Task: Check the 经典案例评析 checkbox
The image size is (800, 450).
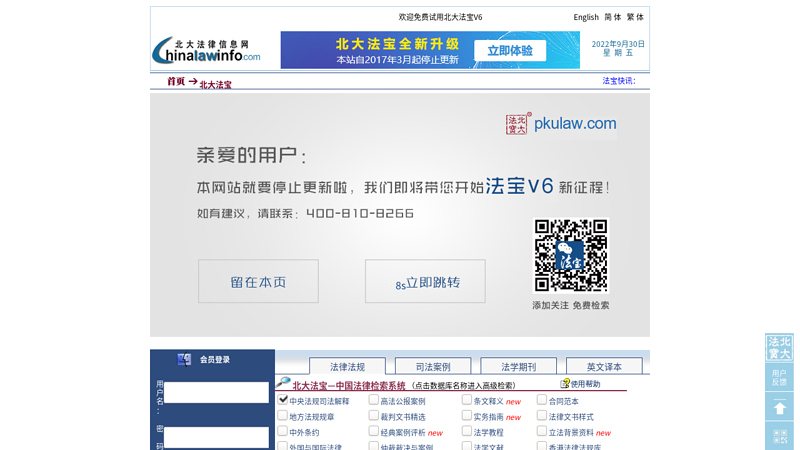Action: point(373,431)
